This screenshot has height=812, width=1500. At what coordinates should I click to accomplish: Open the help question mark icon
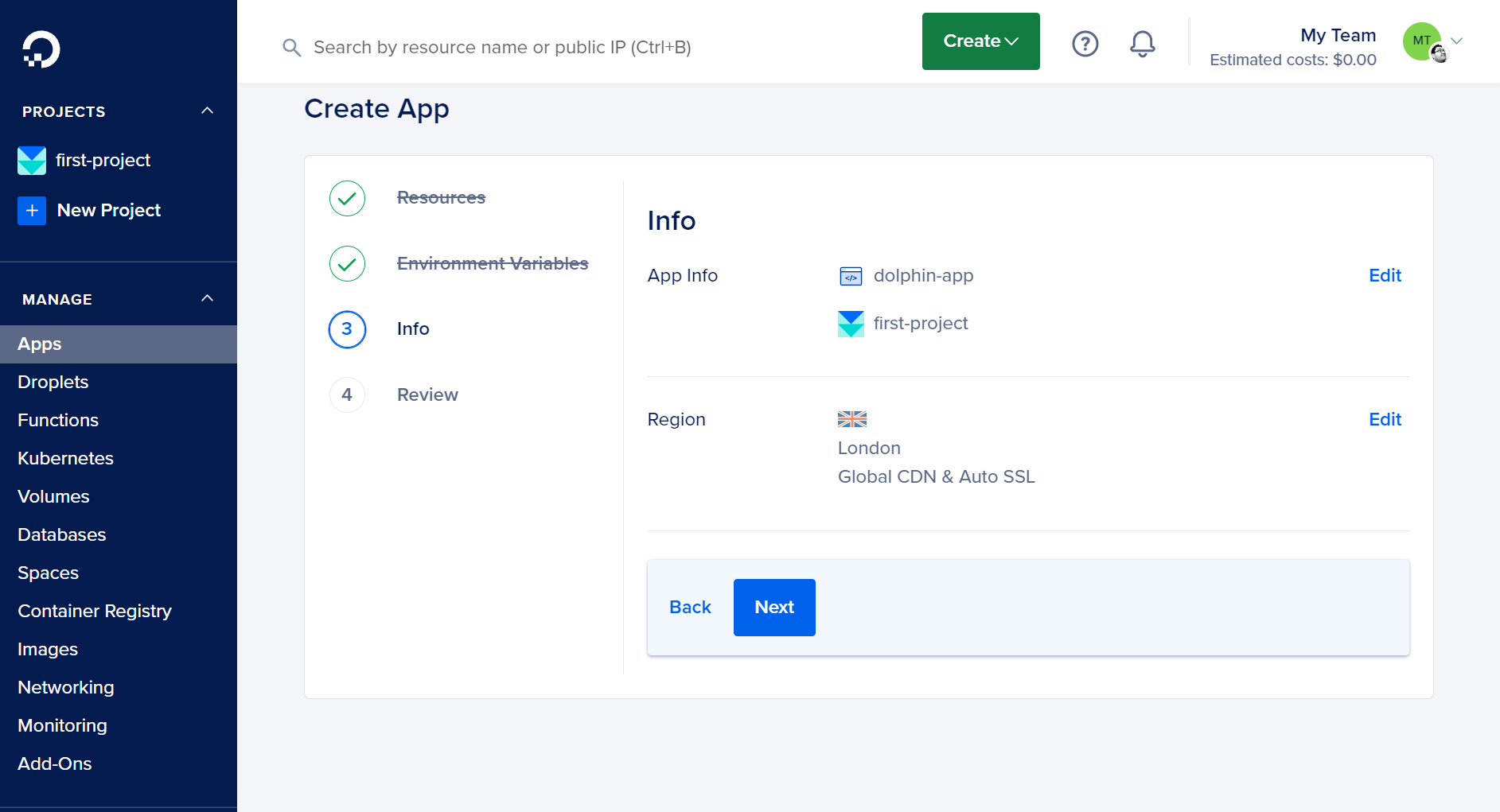[x=1085, y=43]
